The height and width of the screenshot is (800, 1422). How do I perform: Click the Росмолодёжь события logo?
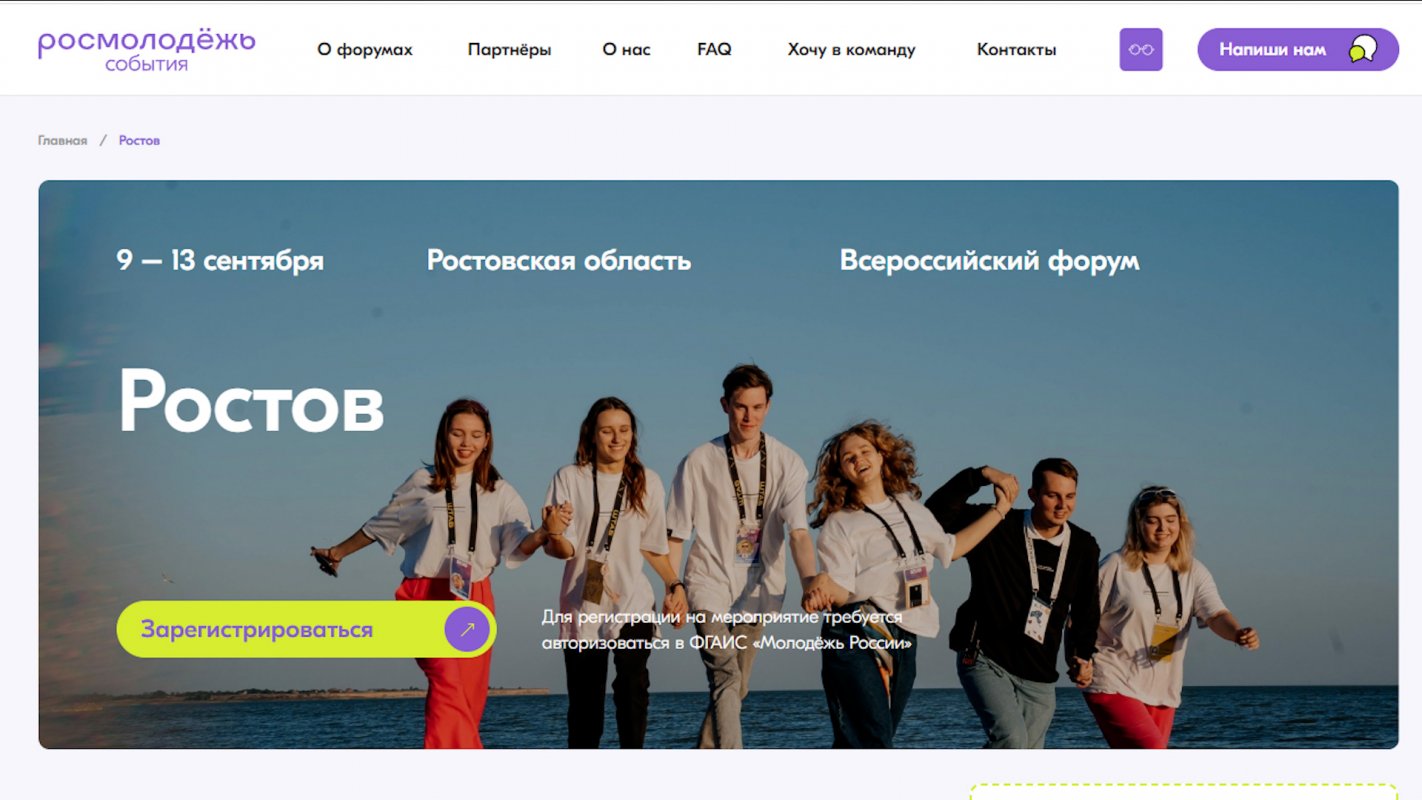pos(146,50)
